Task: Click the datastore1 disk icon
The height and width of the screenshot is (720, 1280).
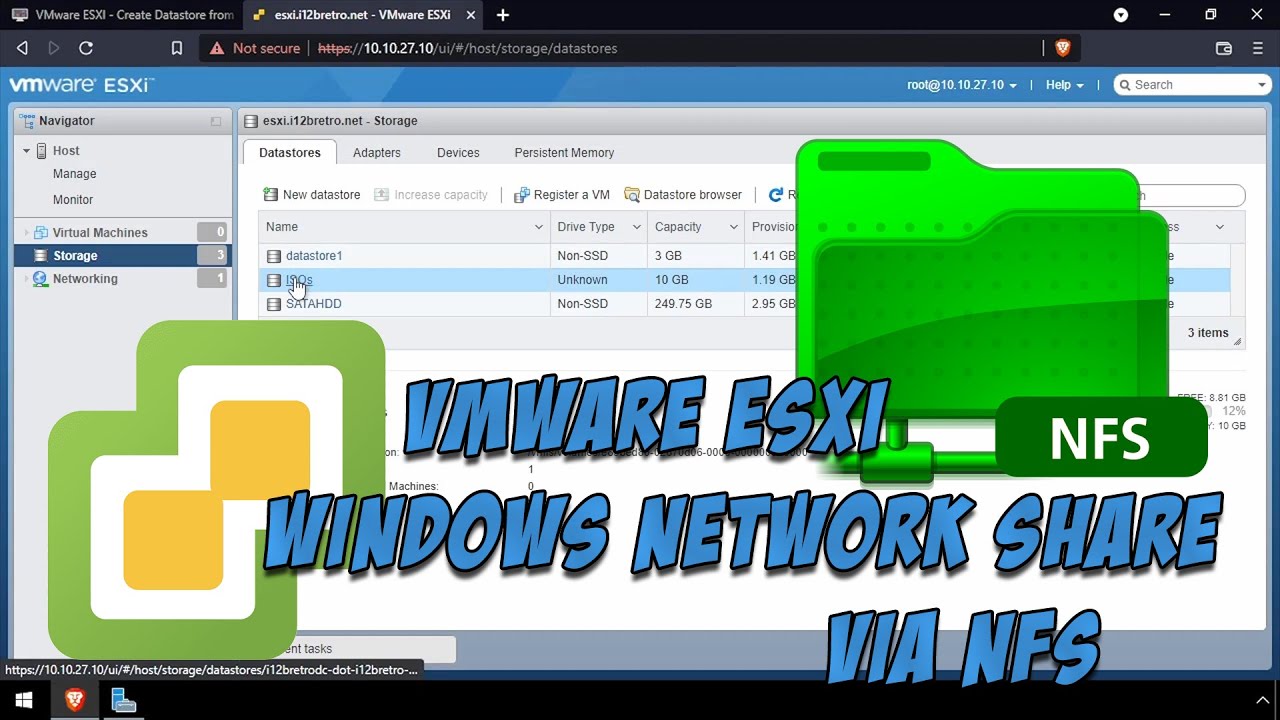Action: pos(274,256)
